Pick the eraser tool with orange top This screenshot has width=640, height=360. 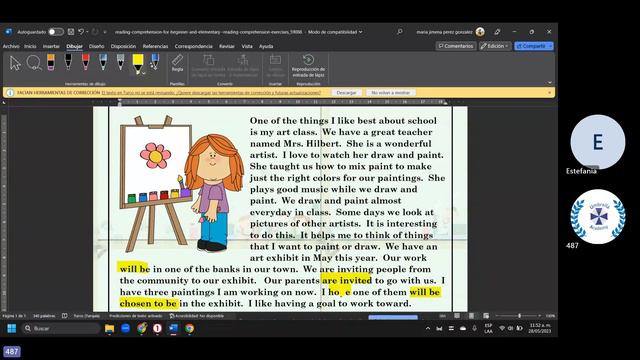coord(51,62)
